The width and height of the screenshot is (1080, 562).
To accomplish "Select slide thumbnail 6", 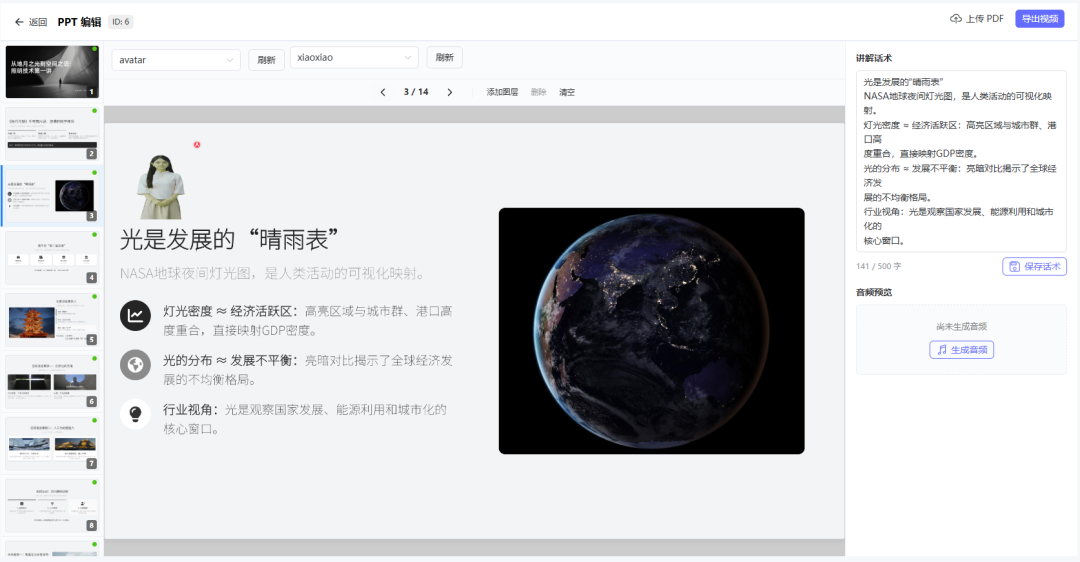I will click(52, 382).
